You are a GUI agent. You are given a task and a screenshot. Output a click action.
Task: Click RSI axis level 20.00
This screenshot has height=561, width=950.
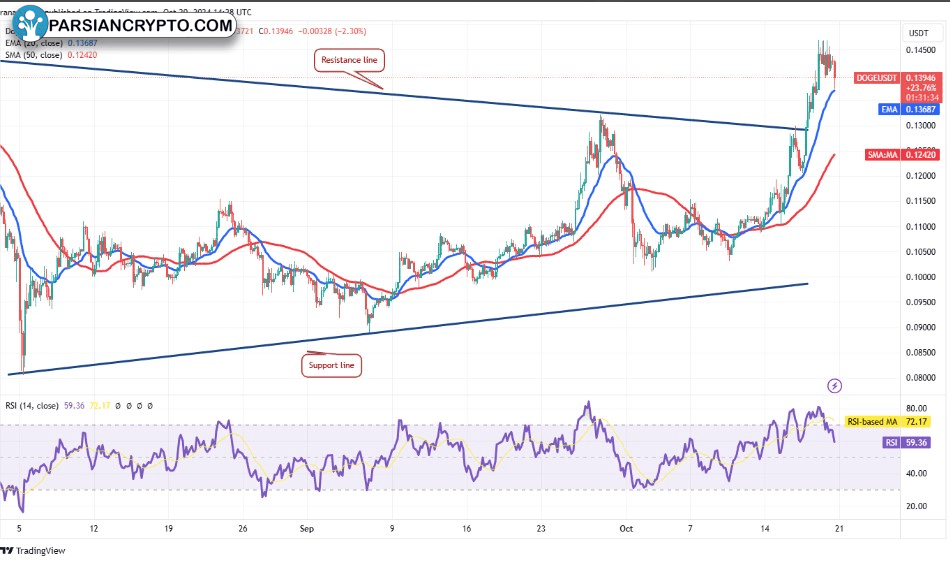(917, 506)
